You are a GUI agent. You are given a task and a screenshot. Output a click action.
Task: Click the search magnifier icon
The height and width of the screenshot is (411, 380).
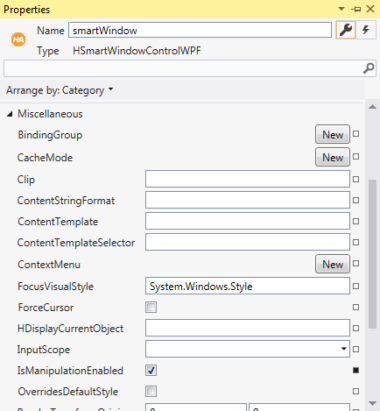pyautogui.click(x=368, y=68)
